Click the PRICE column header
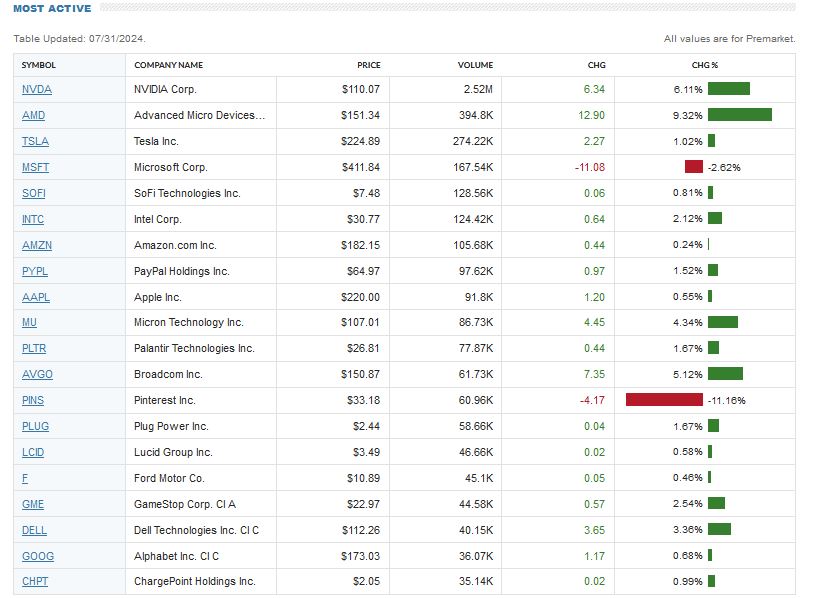The image size is (838, 598). click(368, 65)
